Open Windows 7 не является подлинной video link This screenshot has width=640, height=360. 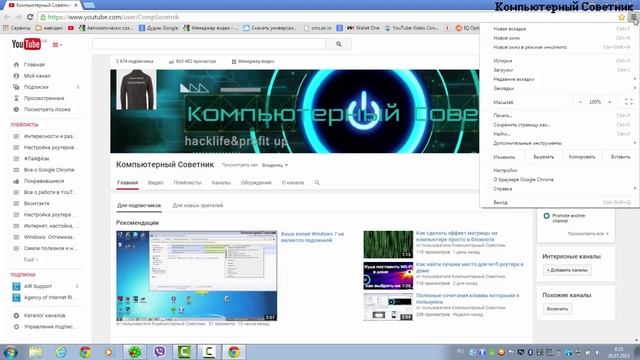tap(312, 237)
